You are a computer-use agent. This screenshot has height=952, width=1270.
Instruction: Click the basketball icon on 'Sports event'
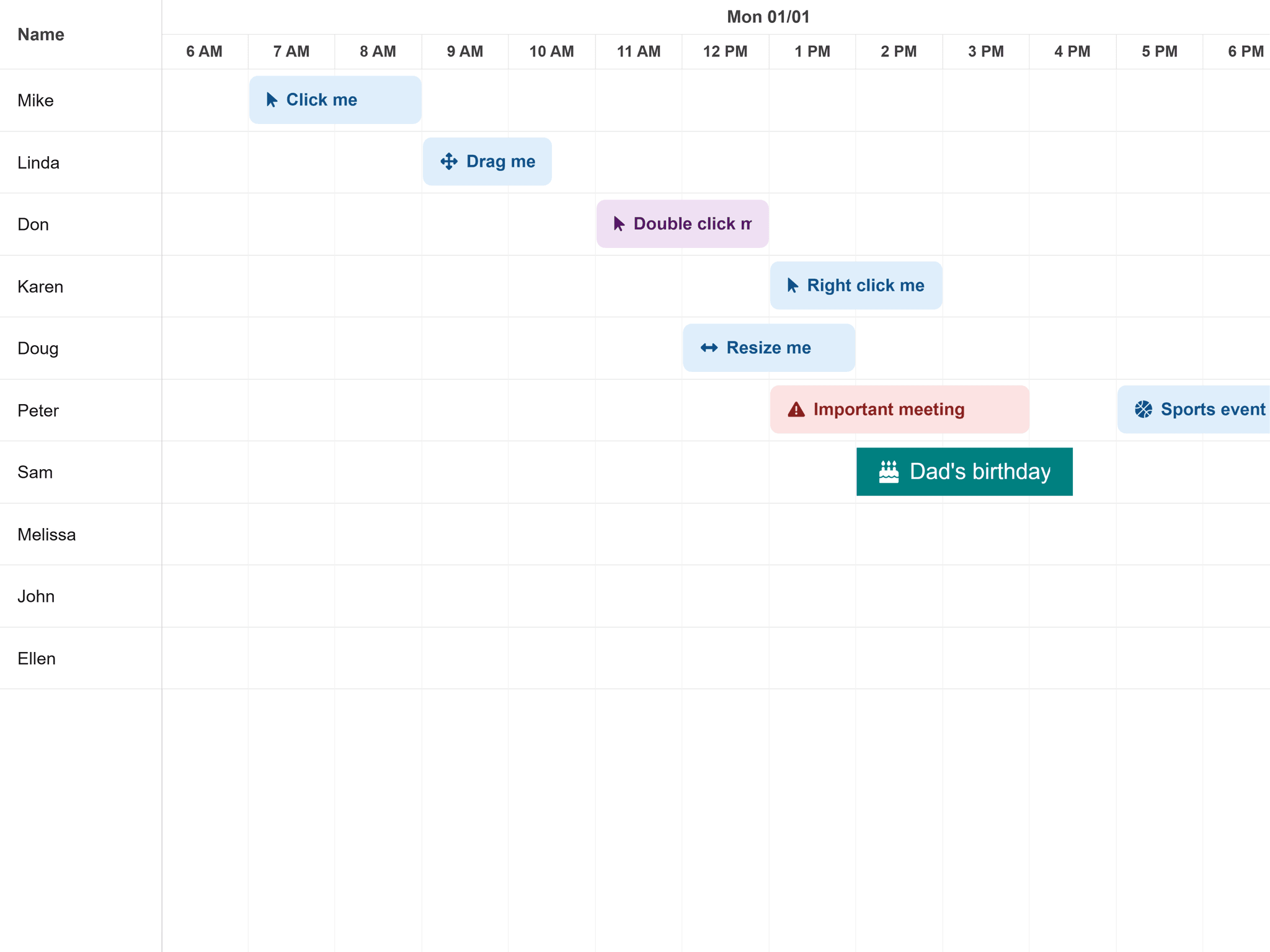pos(1143,409)
